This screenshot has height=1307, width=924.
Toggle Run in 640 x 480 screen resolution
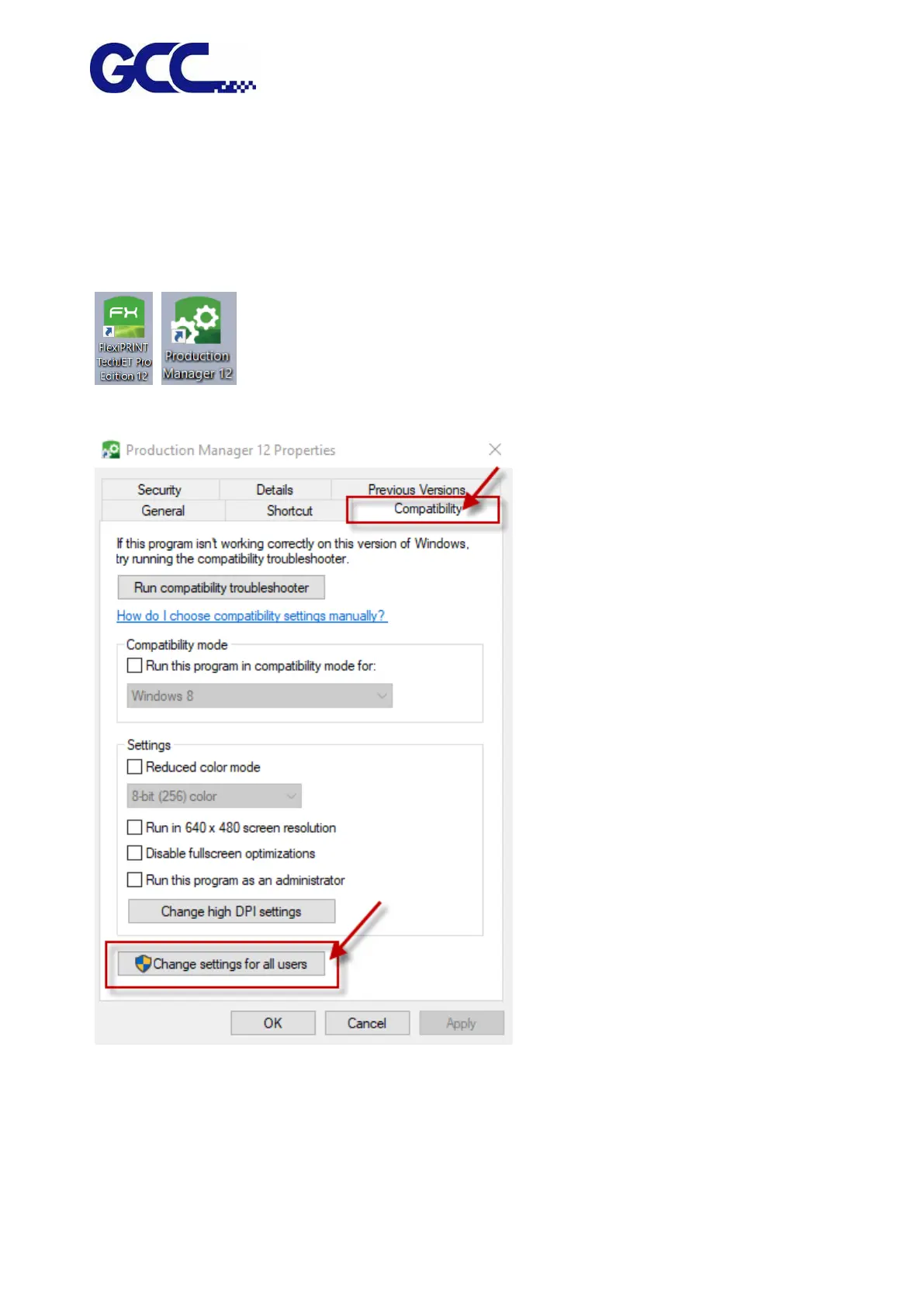tap(134, 827)
